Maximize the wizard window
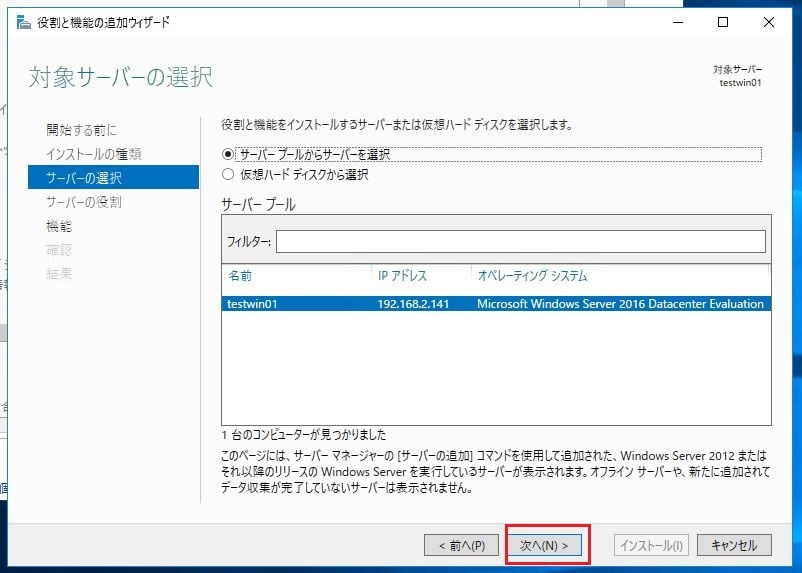The width and height of the screenshot is (802, 573). (x=723, y=22)
